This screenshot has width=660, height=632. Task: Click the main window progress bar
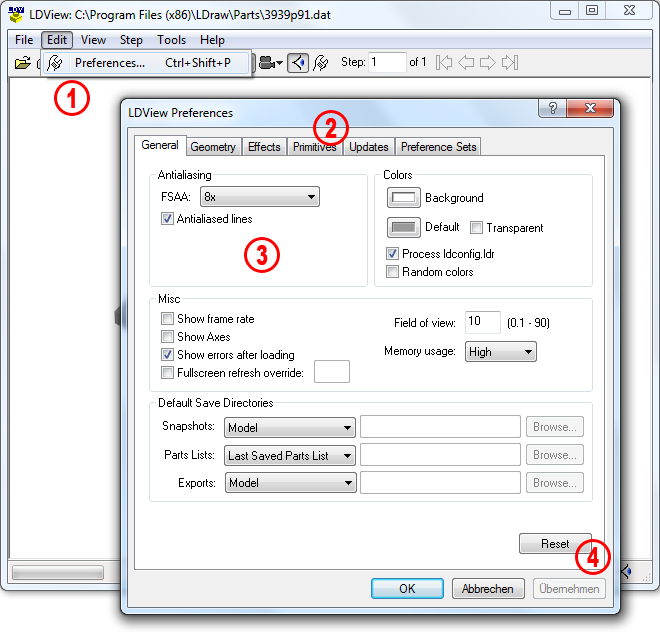pyautogui.click(x=58, y=573)
